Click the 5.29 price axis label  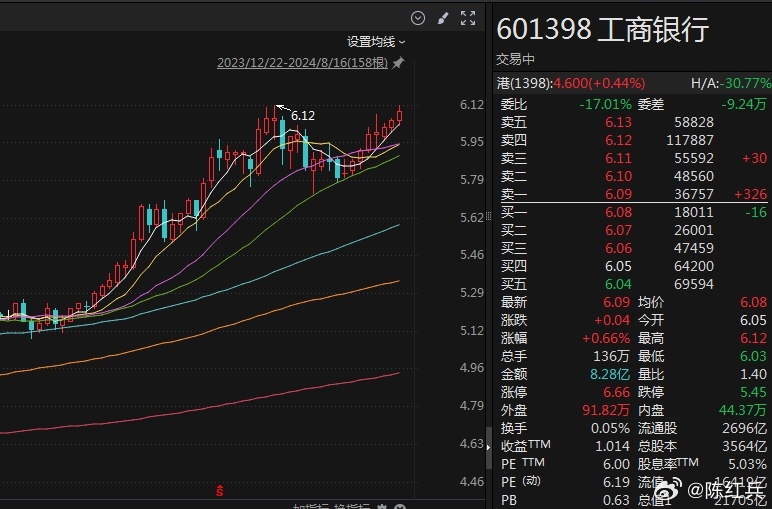472,292
